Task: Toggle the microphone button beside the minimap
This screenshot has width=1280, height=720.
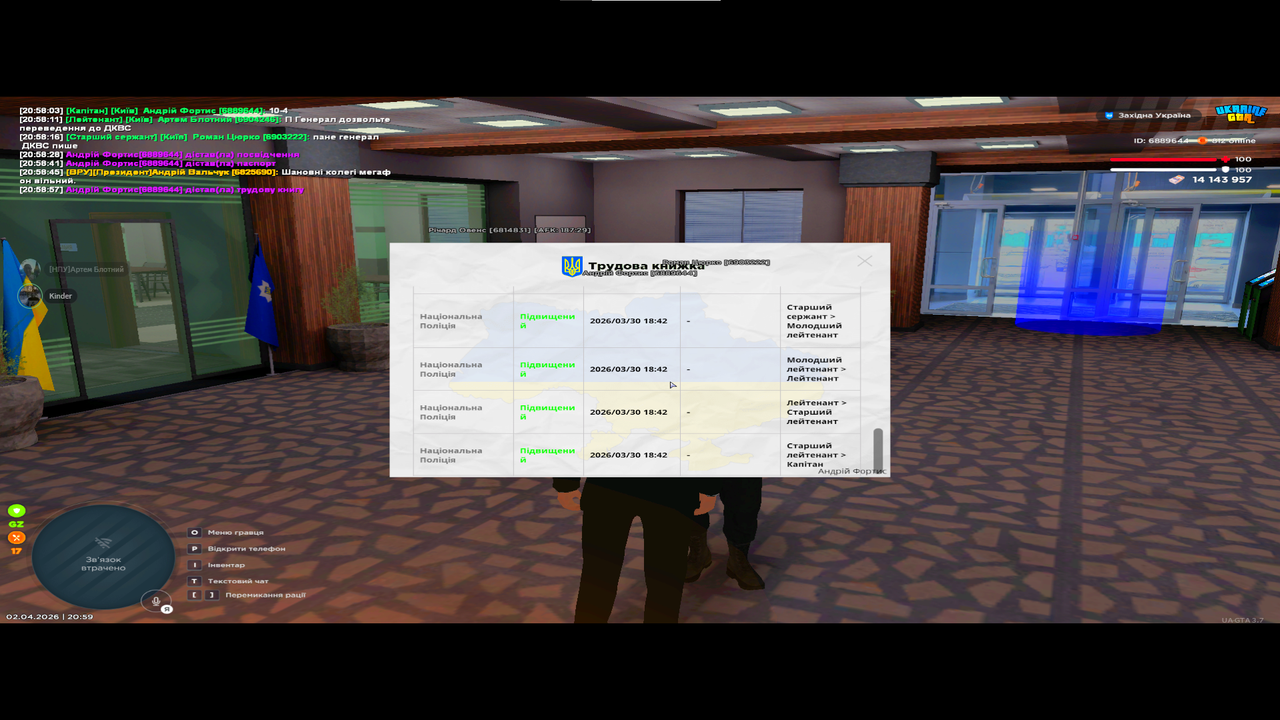Action: coord(154,600)
